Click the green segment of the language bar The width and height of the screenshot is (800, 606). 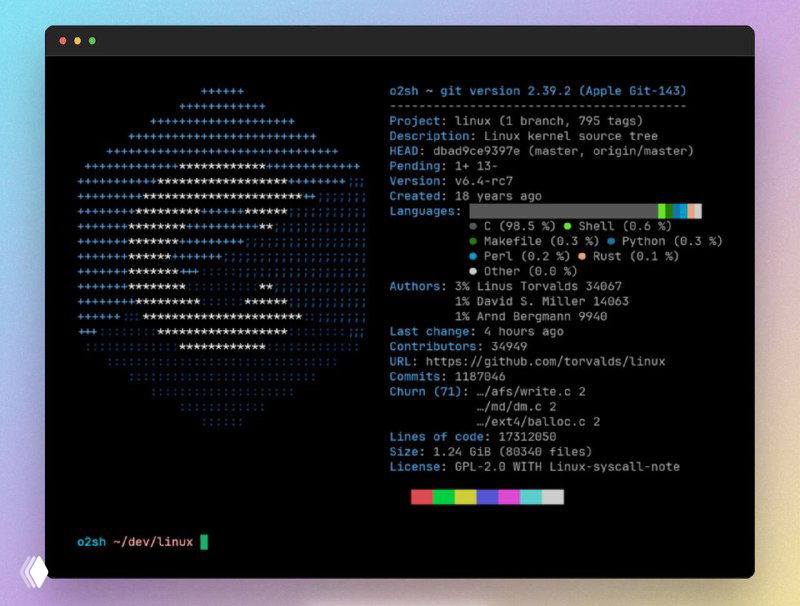pos(662,209)
